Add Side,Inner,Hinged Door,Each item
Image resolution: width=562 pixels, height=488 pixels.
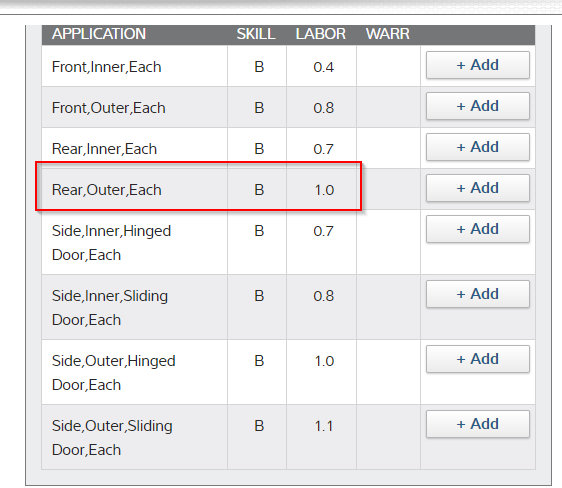477,229
